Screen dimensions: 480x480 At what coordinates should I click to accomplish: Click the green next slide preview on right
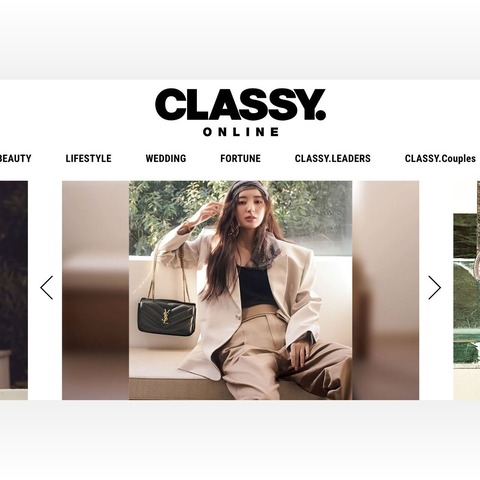[467, 290]
